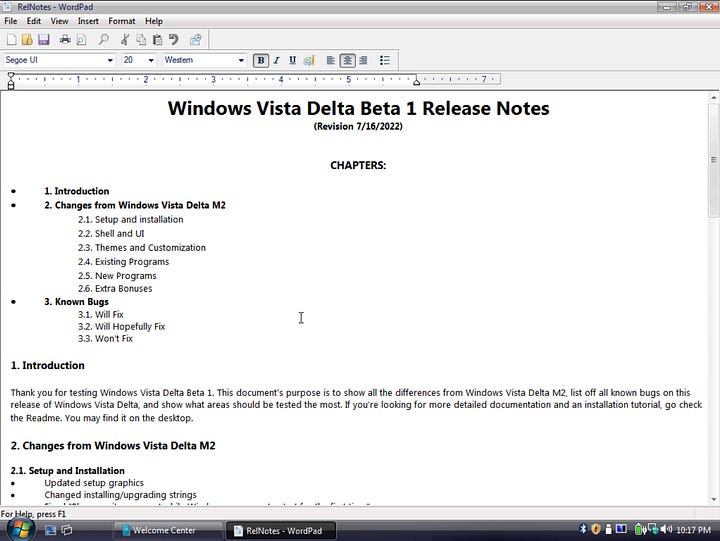Copy selection using the Copy icon
The image size is (720, 541).
tap(141, 40)
